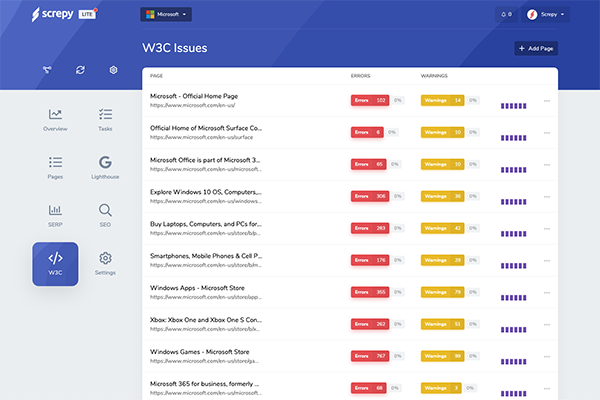Open the Tasks checklist section
The image size is (600, 400).
point(105,120)
